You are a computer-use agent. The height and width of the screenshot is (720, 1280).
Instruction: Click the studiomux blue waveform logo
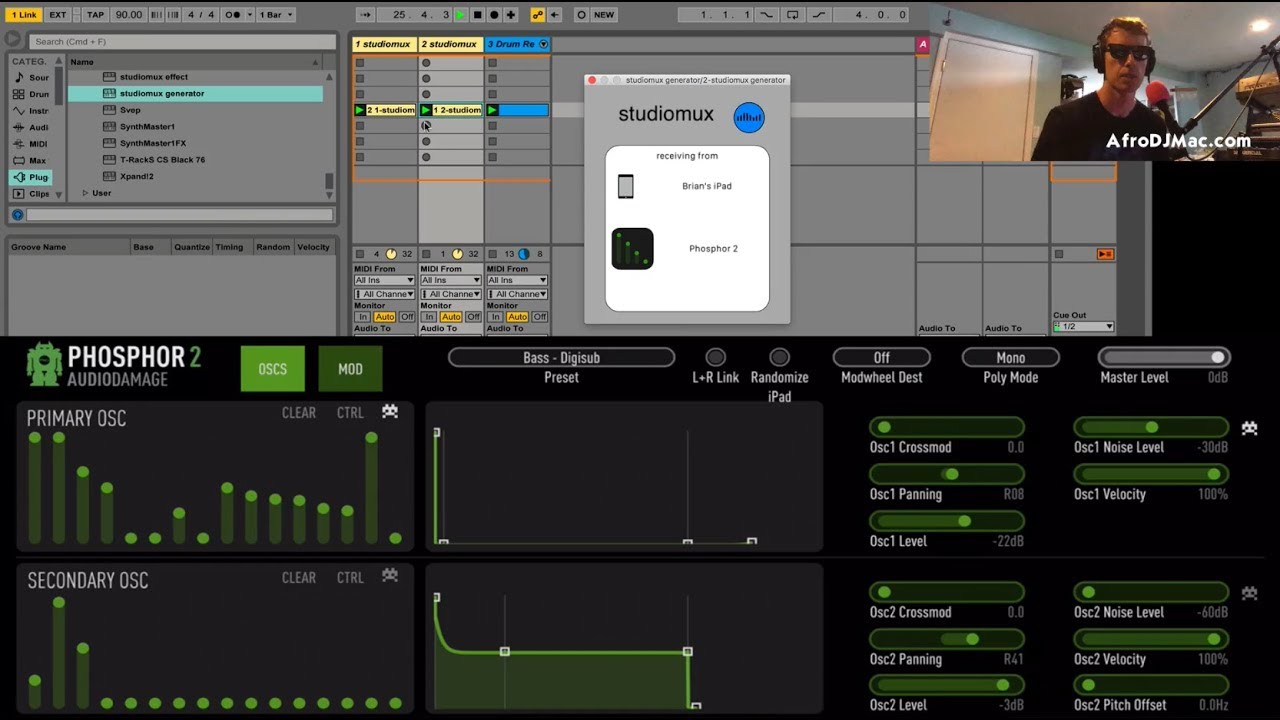tap(749, 117)
